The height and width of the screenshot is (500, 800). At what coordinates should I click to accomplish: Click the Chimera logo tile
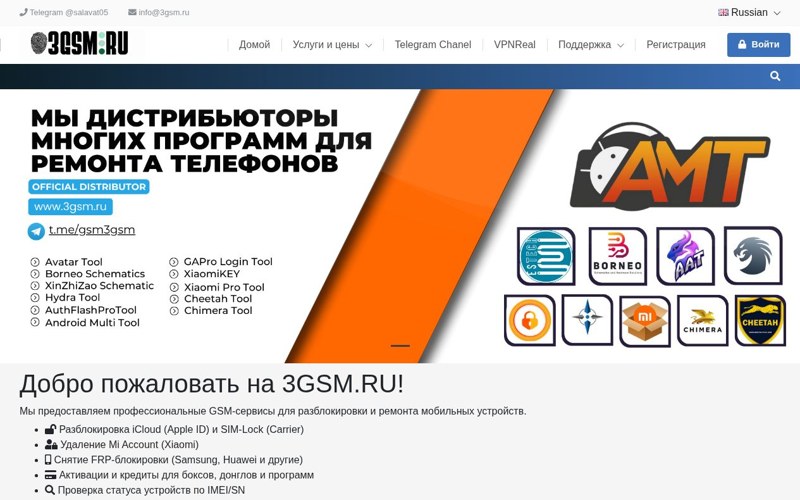pos(703,320)
